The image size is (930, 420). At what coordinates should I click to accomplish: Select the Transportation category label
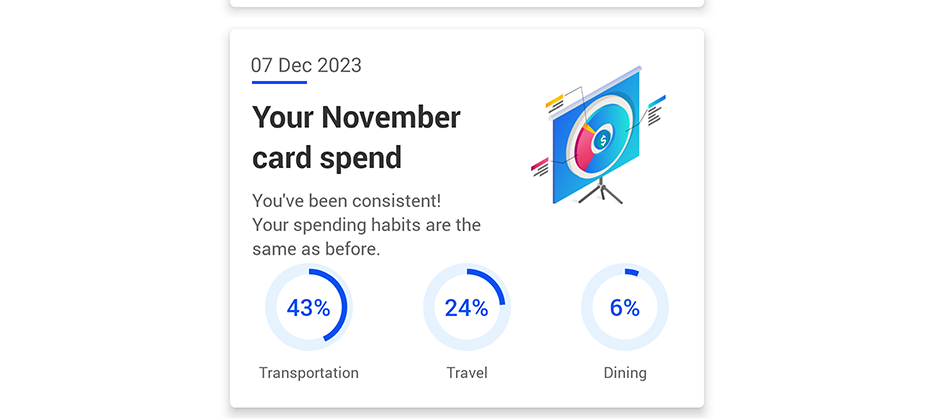[309, 373]
